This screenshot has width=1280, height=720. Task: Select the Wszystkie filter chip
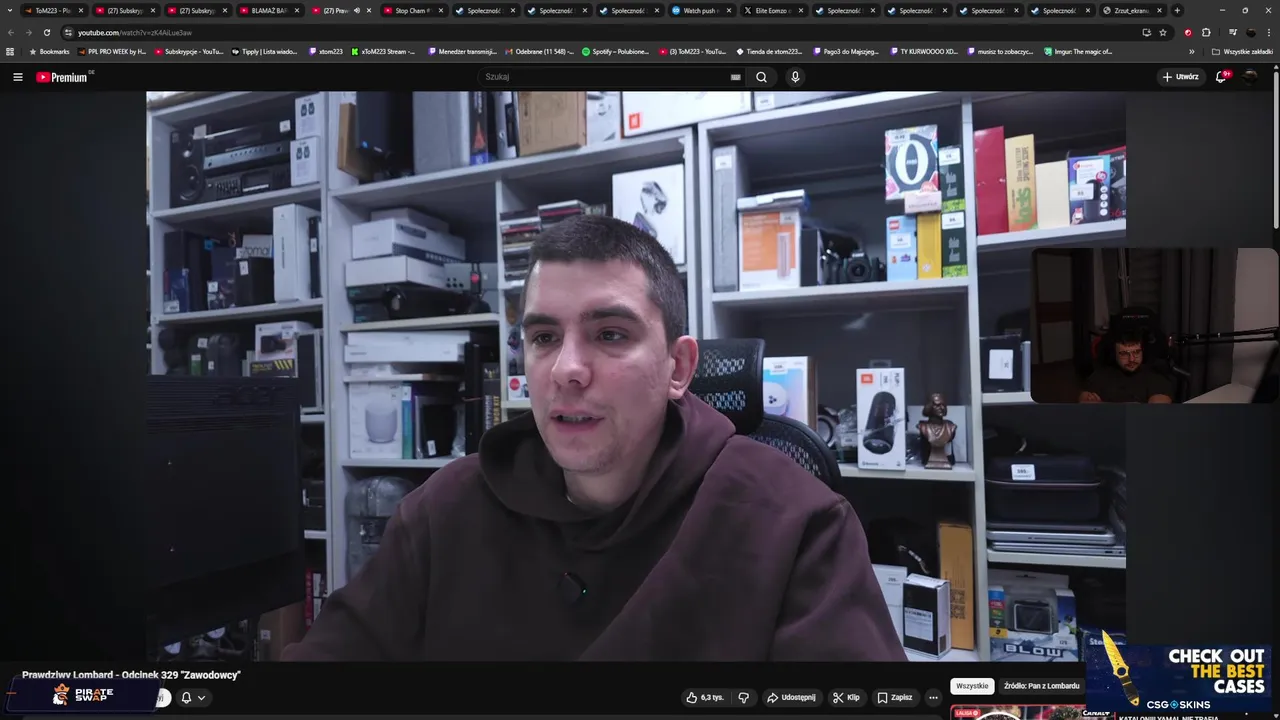(972, 686)
